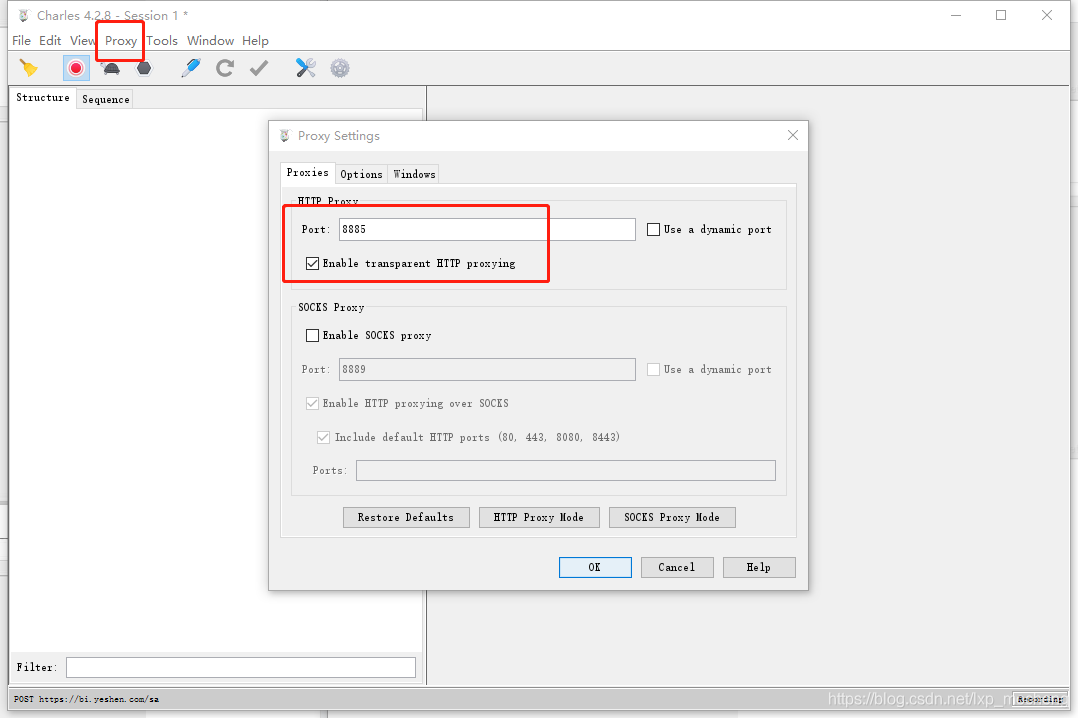Click the Restore Defaults button
Screen dimensions: 1078x718
pos(406,517)
